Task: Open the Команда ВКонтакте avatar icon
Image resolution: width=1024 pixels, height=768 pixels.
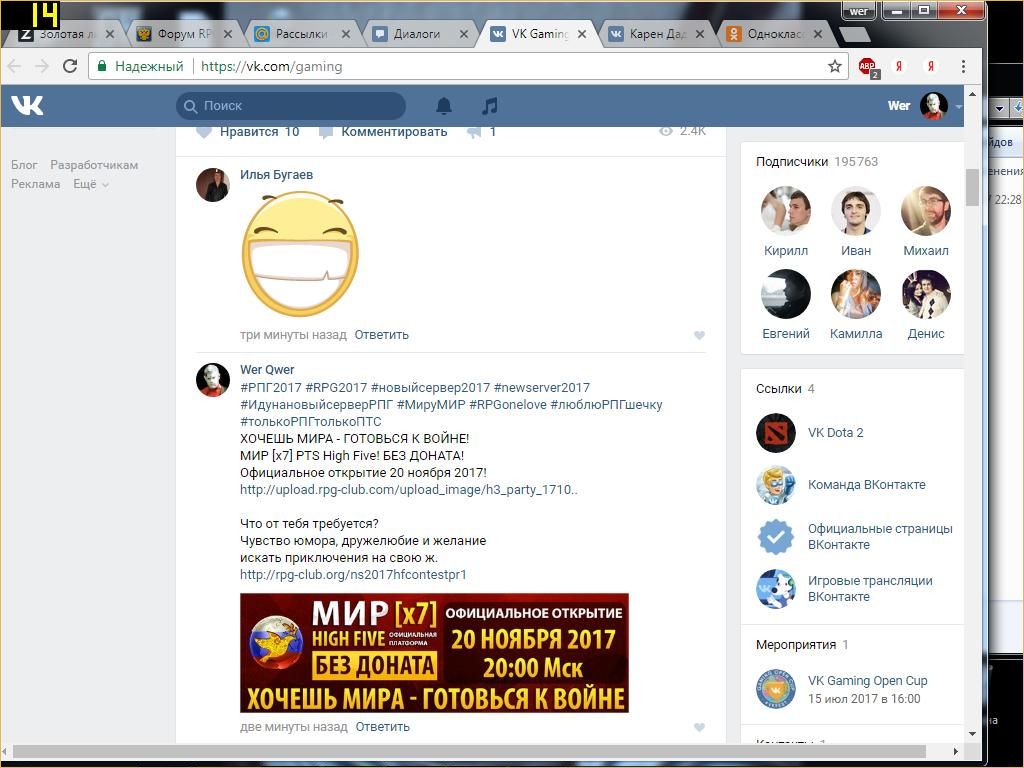Action: point(776,485)
